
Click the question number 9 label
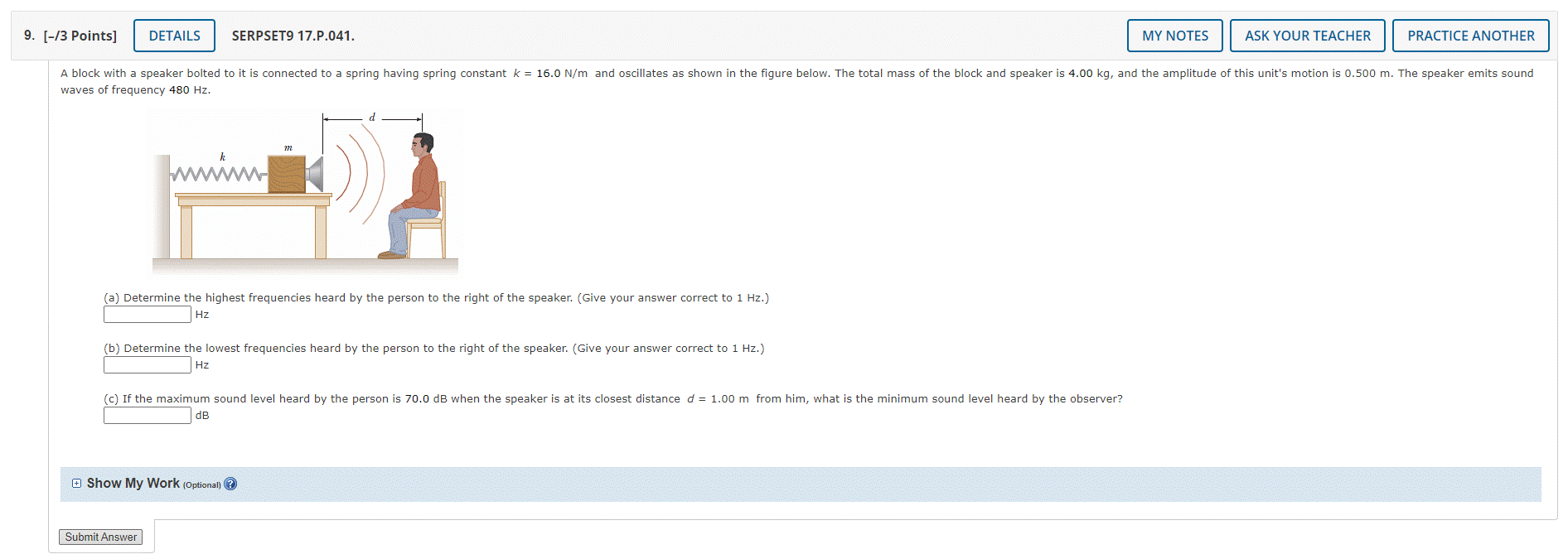29,36
